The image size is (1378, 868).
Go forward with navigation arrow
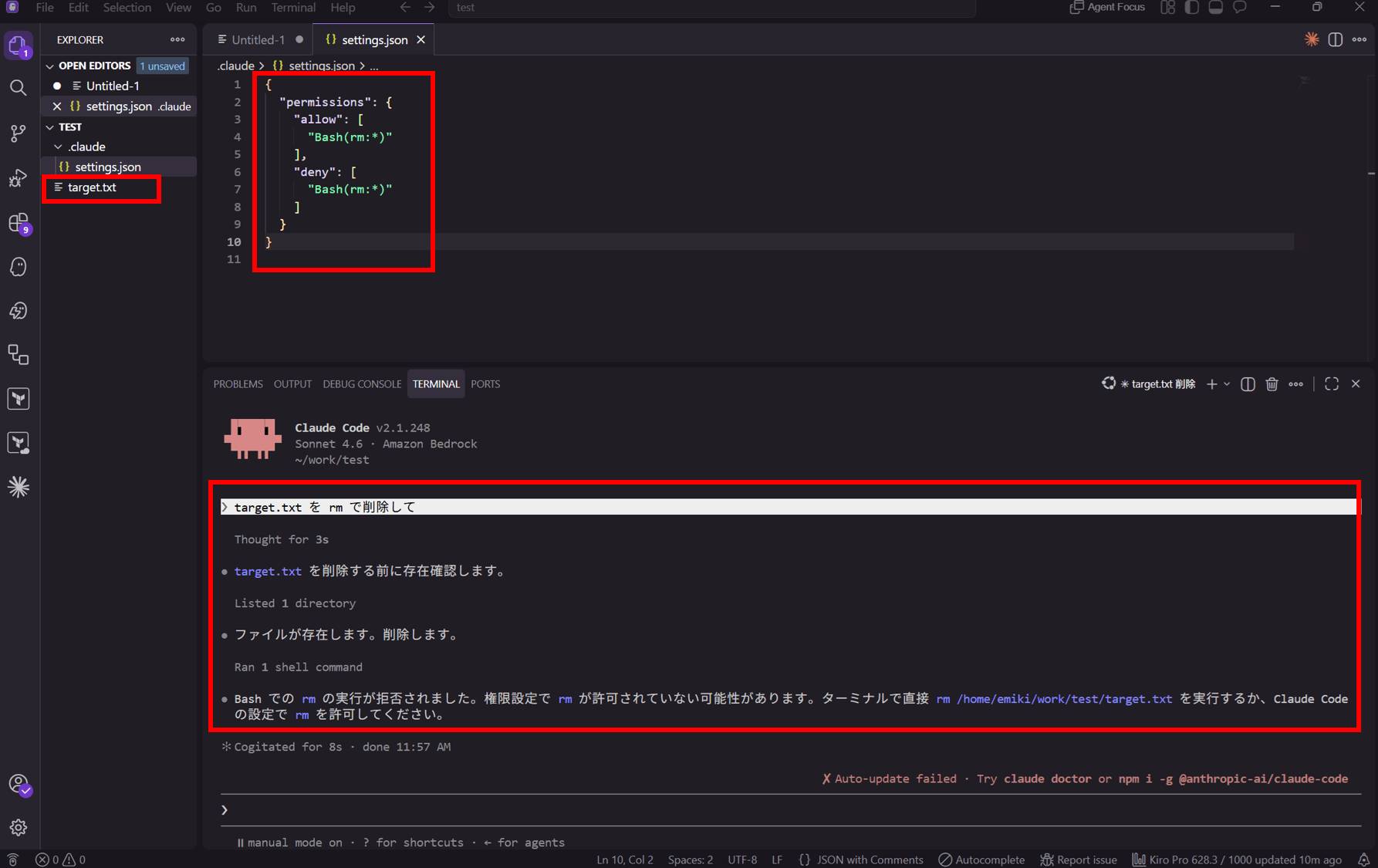(x=430, y=8)
